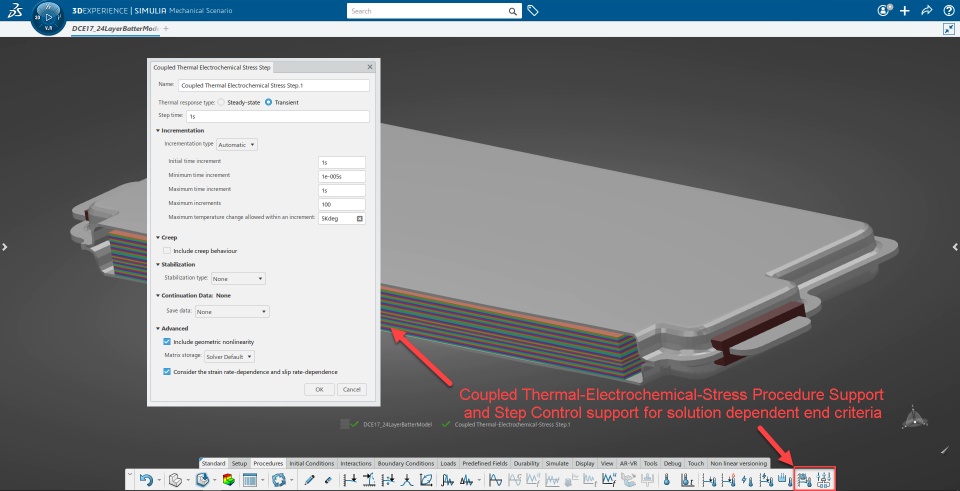
Task: Collapse the Continuation Data section
Action: click(x=158, y=295)
